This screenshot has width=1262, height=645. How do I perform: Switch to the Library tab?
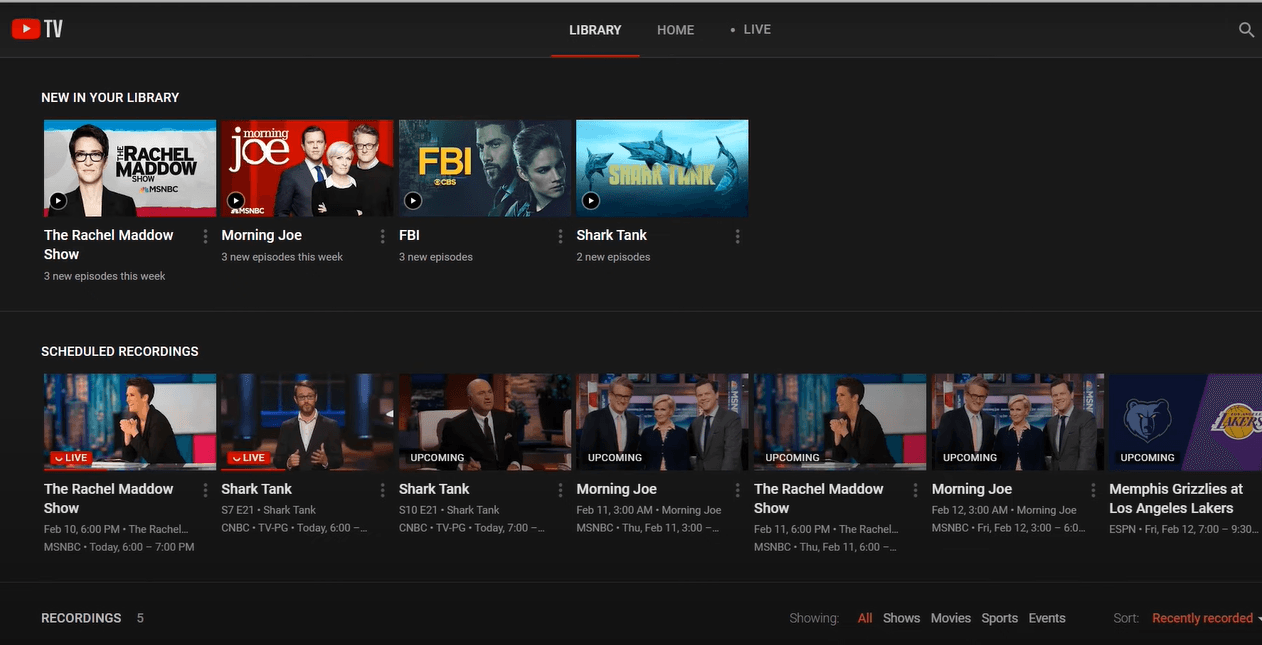[595, 30]
